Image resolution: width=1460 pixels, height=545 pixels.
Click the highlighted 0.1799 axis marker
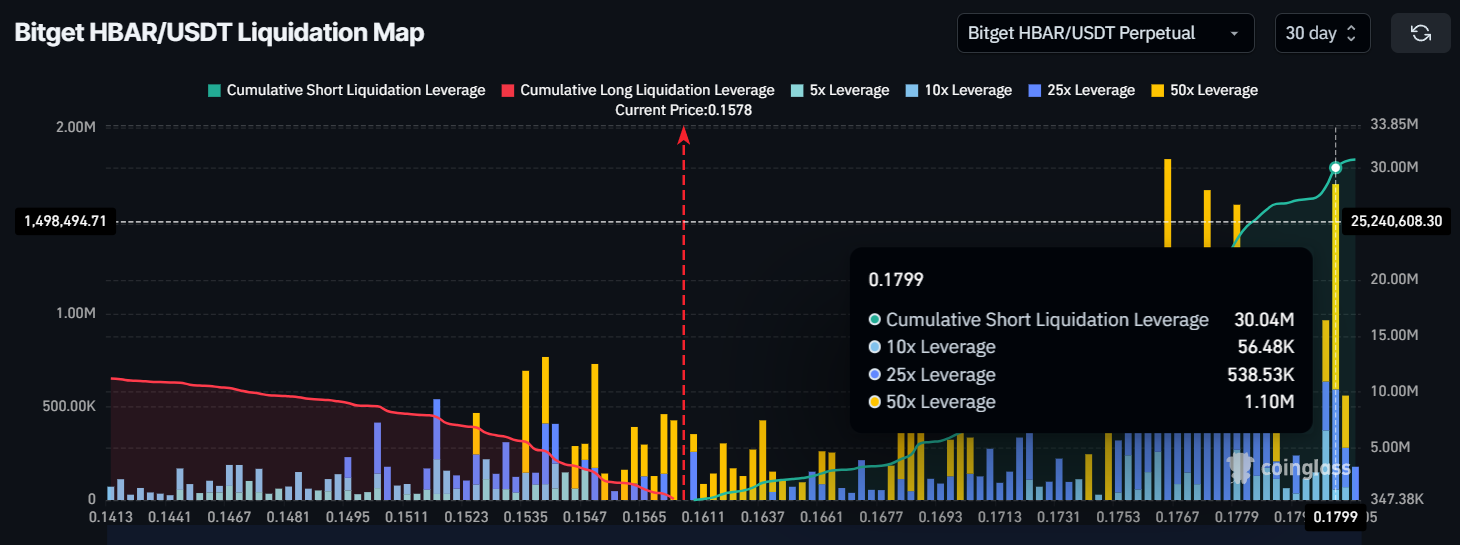click(1335, 517)
